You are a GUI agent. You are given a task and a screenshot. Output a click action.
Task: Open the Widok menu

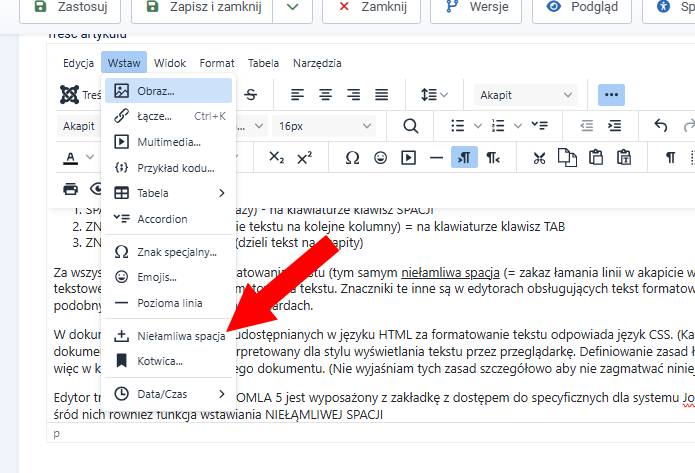tap(170, 63)
